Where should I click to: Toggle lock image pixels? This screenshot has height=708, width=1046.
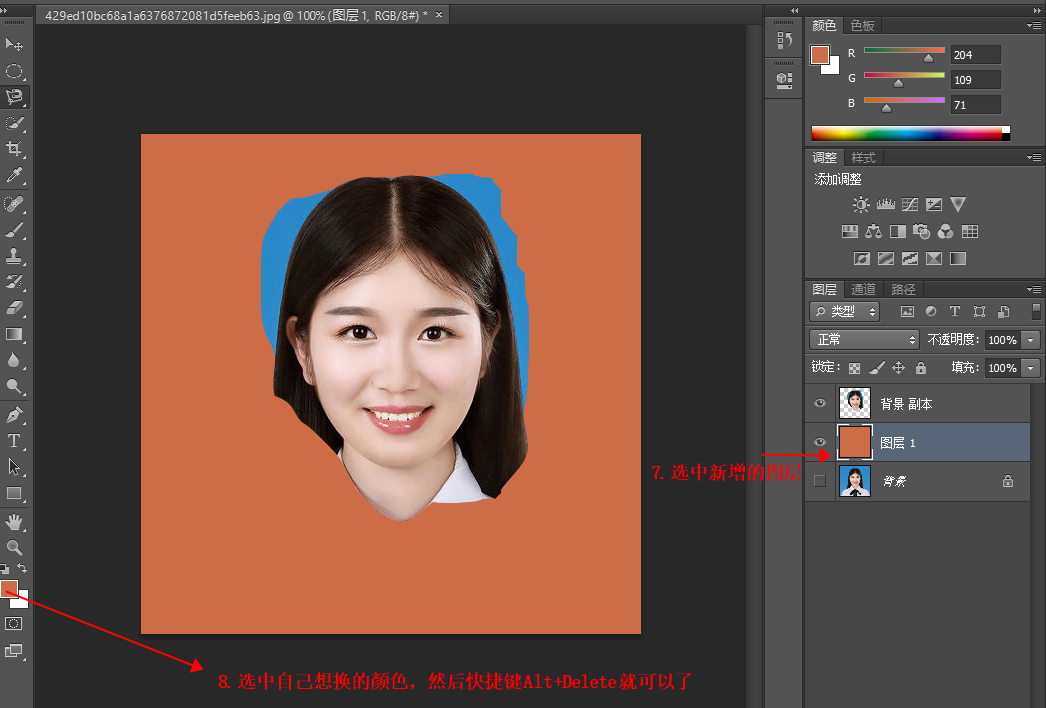point(877,368)
